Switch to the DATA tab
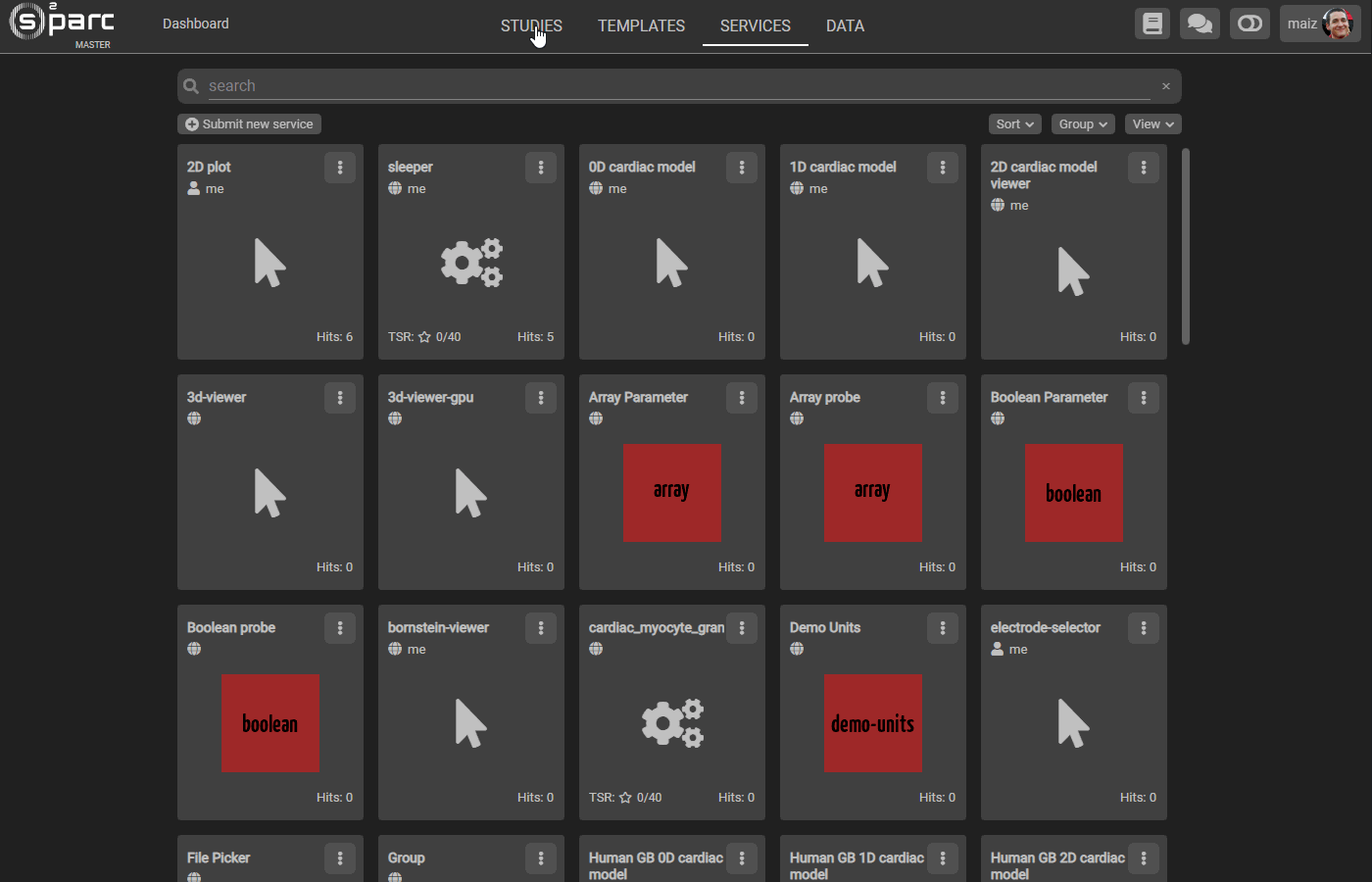The image size is (1372, 882). [845, 25]
